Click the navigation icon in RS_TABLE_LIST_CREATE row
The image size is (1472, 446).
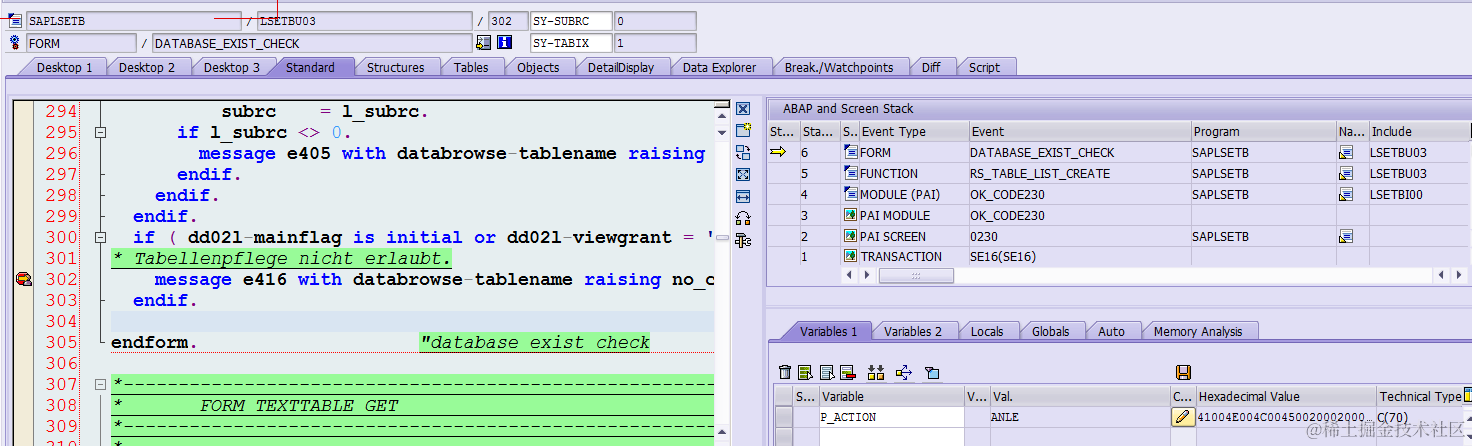click(1346, 174)
